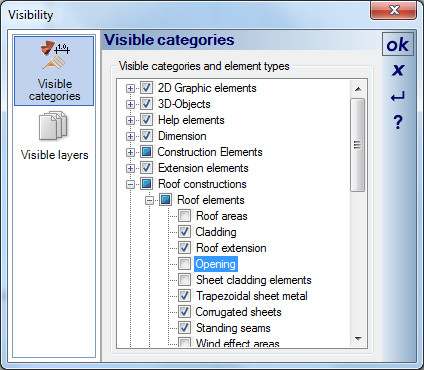Click the return arrow icon
The height and width of the screenshot is (370, 424).
[398, 96]
